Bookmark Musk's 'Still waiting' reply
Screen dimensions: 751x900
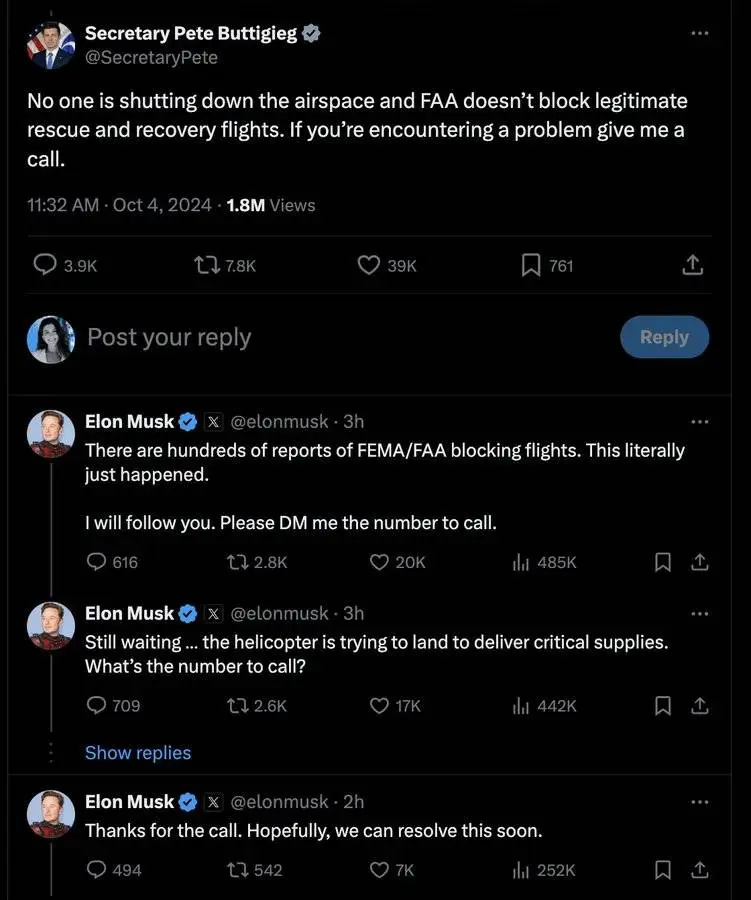tap(662, 706)
